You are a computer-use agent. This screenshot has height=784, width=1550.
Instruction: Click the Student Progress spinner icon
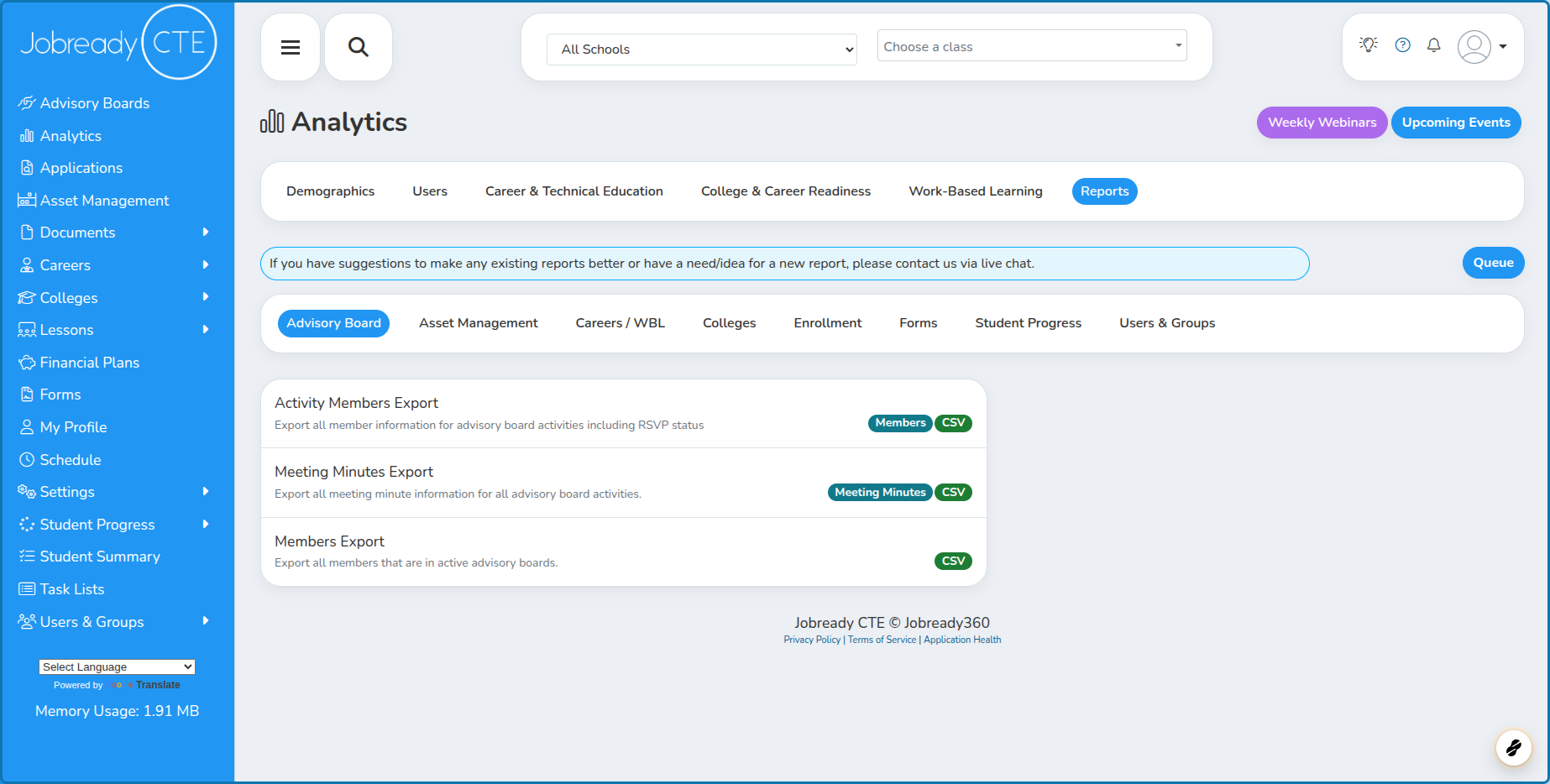coord(27,525)
